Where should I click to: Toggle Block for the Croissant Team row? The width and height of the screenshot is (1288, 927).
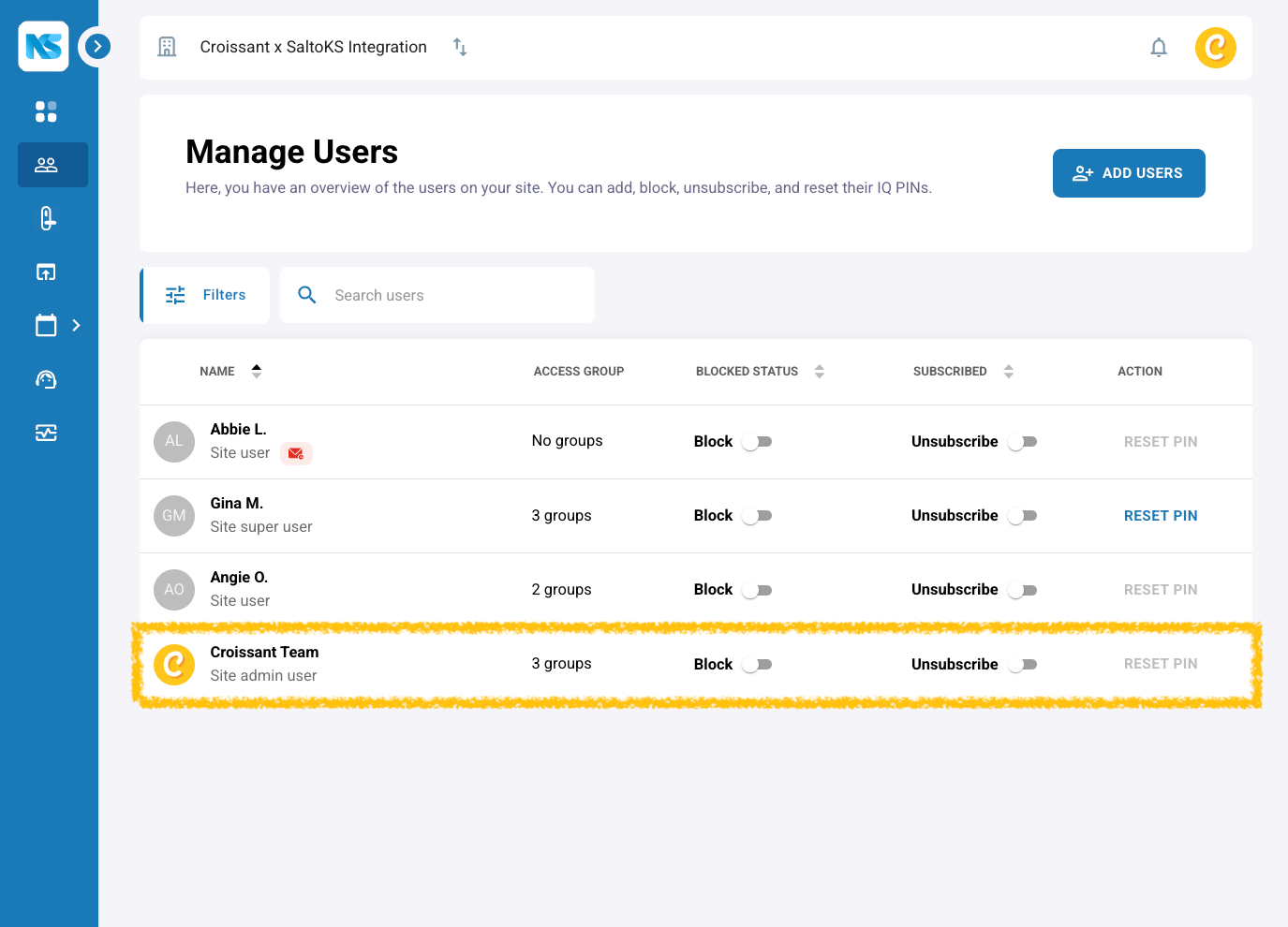coord(757,664)
